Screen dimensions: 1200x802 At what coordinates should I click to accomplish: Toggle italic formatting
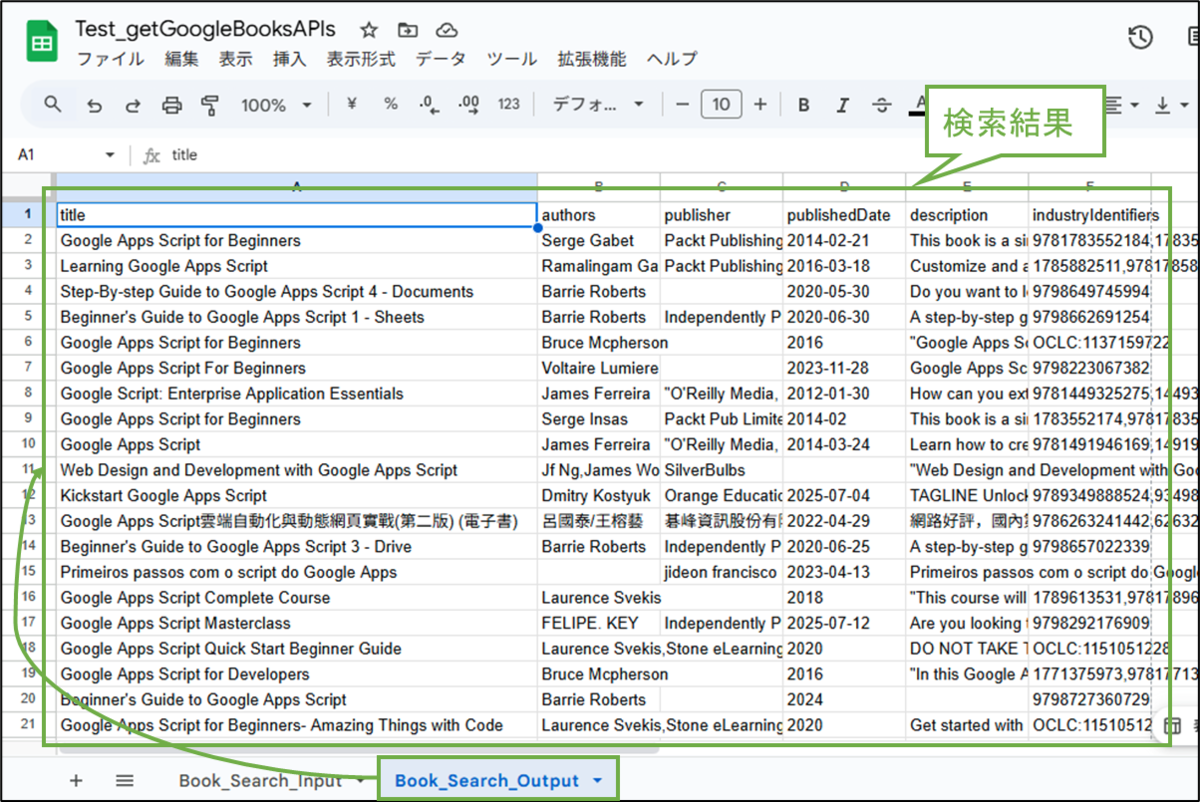[x=843, y=105]
